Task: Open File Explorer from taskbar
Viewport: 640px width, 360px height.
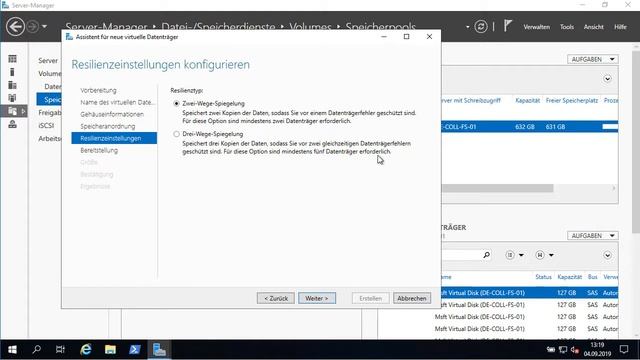Action: click(110, 350)
